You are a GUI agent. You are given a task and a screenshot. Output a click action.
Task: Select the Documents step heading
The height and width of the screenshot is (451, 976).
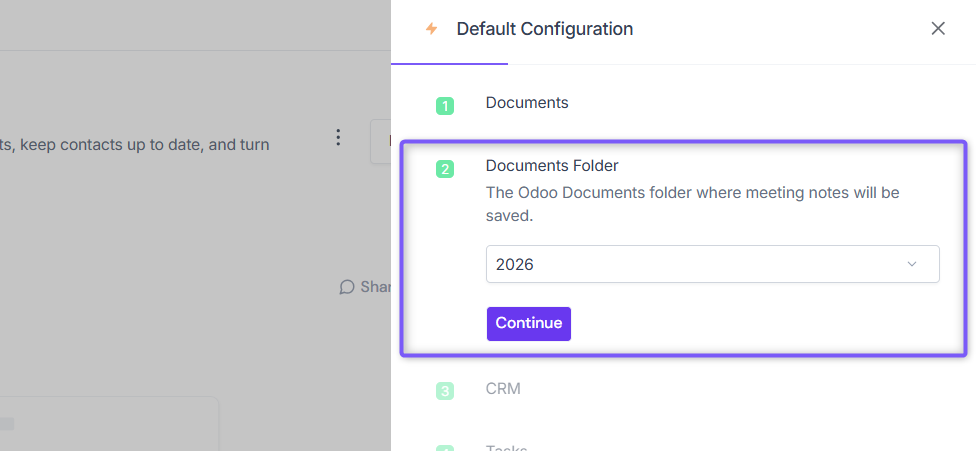(x=527, y=103)
